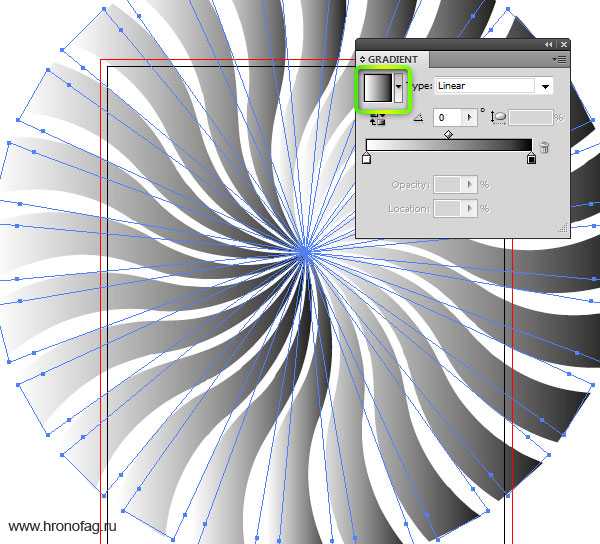Click the gradient fill preview swatch
The width and height of the screenshot is (600, 544).
click(378, 88)
